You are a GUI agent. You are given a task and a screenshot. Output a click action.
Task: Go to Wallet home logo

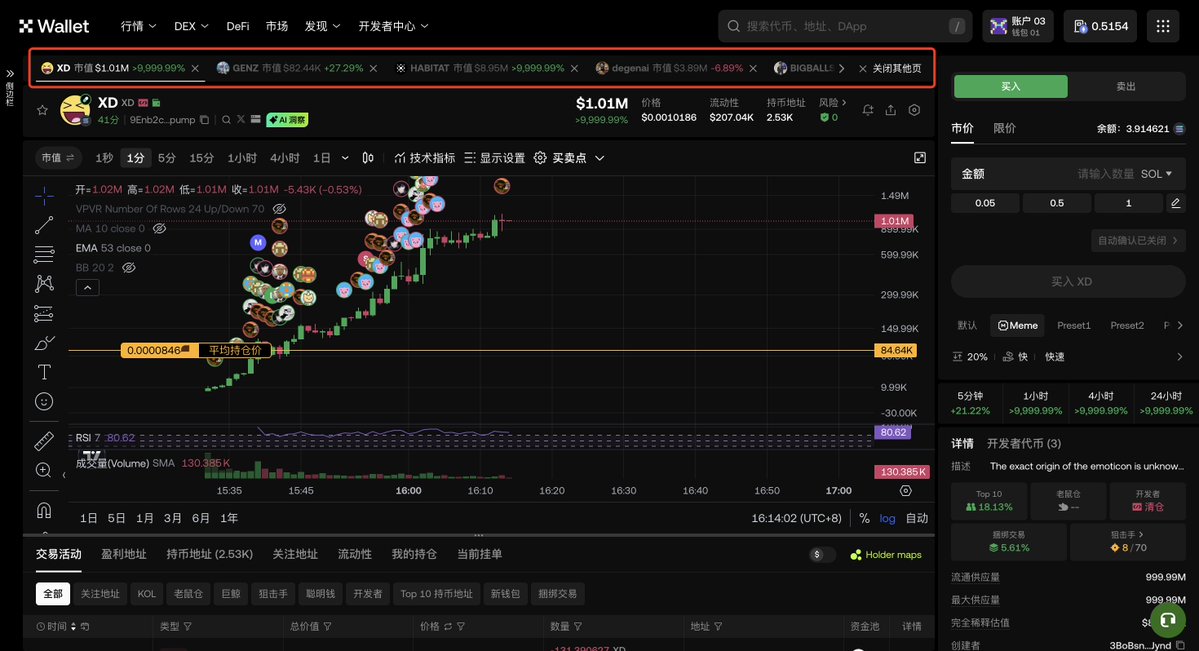click(54, 26)
